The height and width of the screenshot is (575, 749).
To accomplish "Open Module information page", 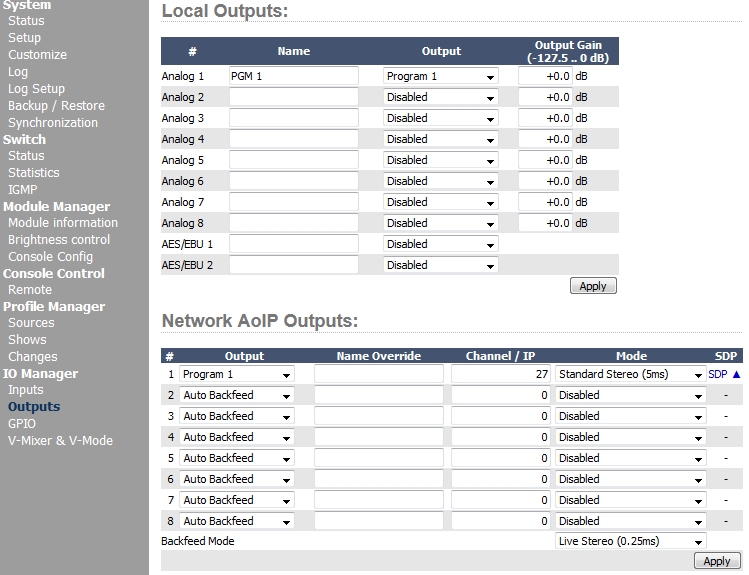I will click(63, 223).
